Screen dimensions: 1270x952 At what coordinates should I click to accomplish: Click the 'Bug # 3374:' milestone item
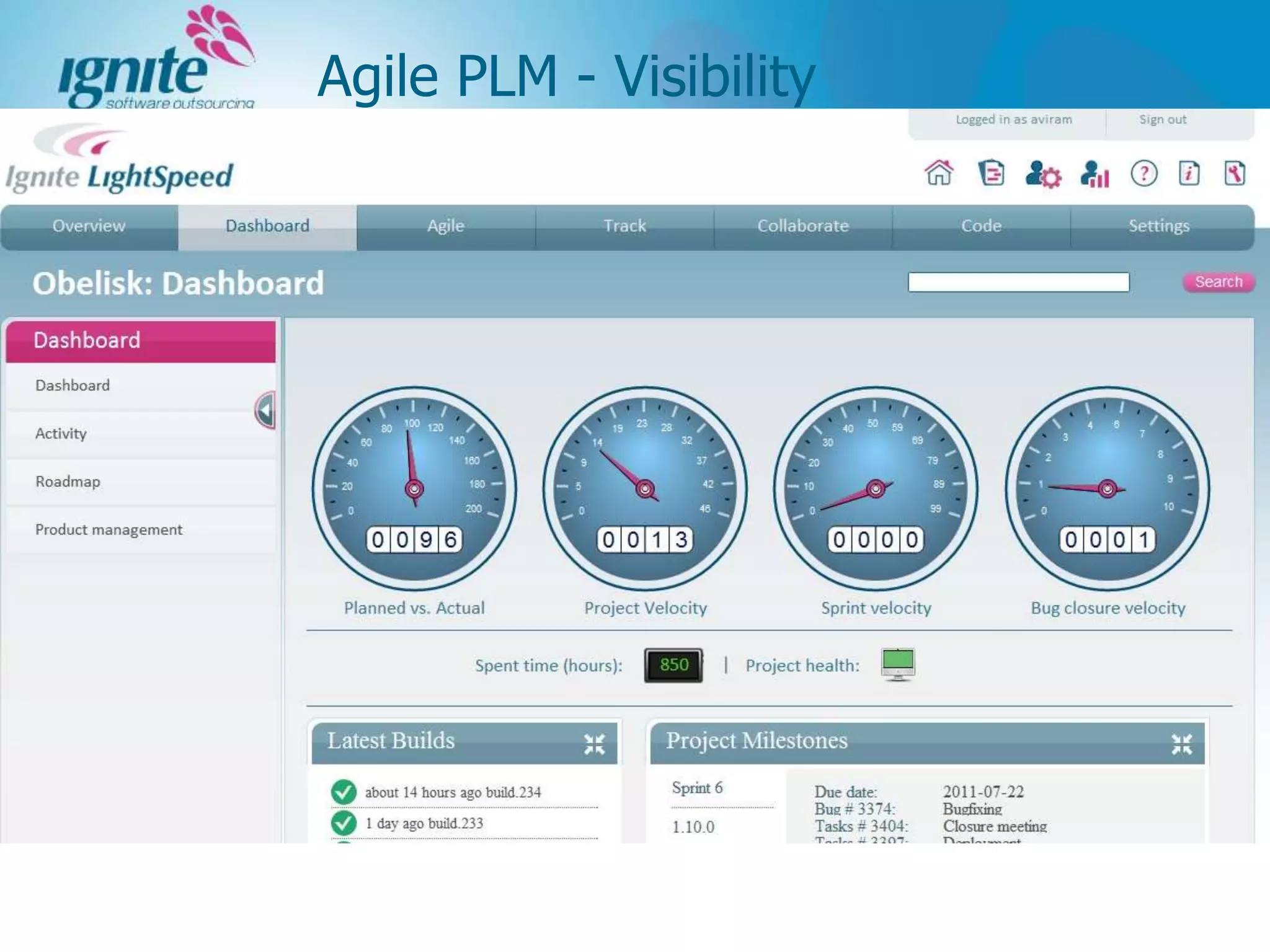(x=855, y=809)
